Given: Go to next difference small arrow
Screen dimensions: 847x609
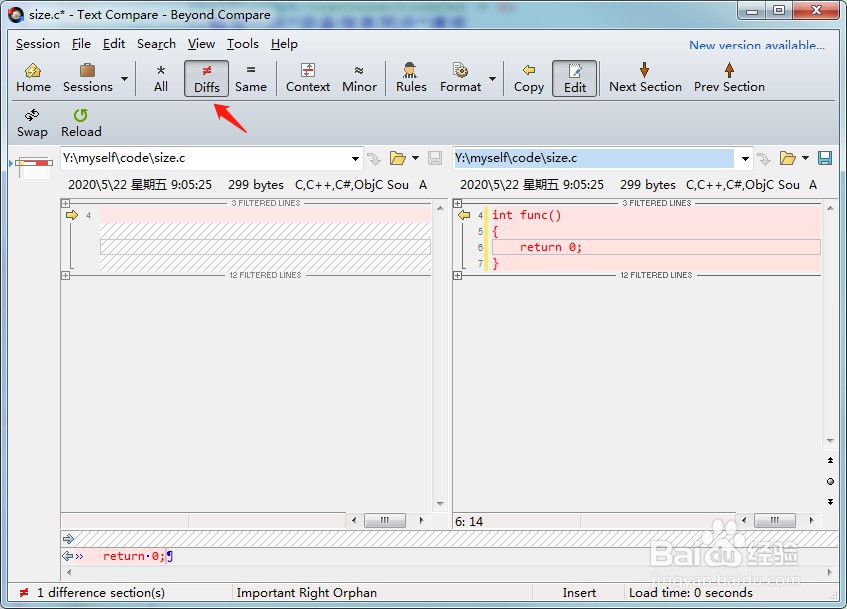Looking at the screenshot, I should tap(830, 502).
